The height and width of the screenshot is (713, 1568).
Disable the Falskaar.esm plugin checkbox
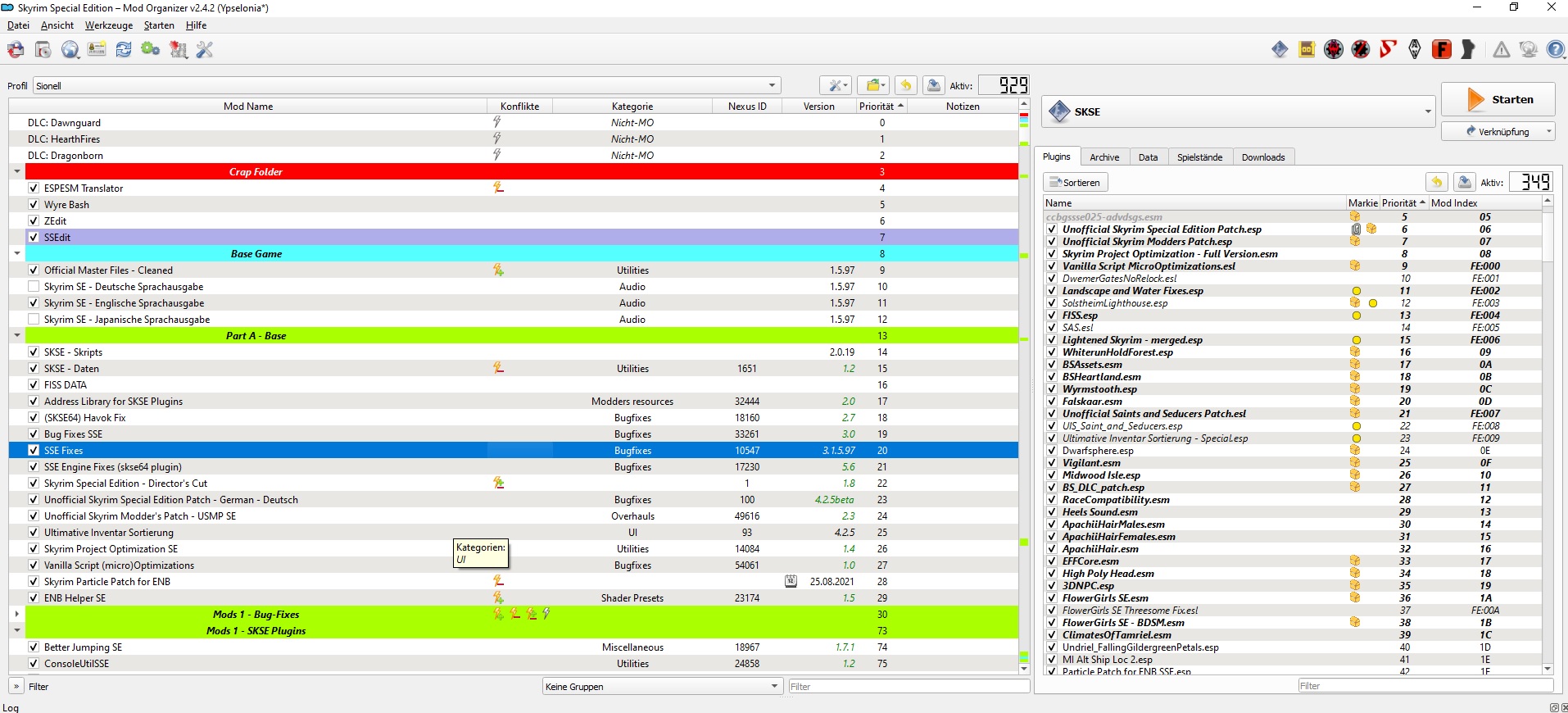pos(1052,402)
